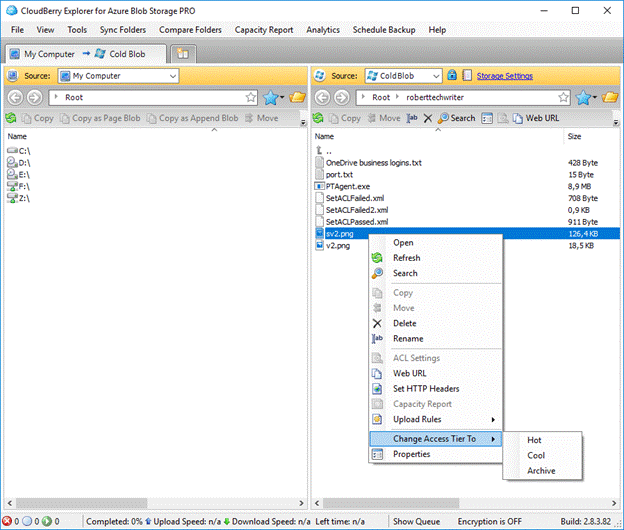Open the left pane folder icon

pyautogui.click(x=297, y=97)
